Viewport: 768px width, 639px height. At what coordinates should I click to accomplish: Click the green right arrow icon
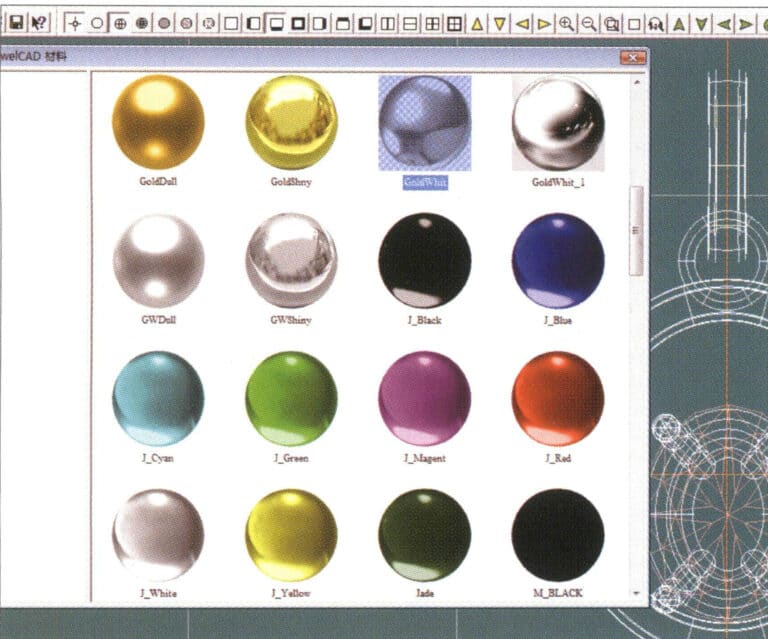[746, 24]
